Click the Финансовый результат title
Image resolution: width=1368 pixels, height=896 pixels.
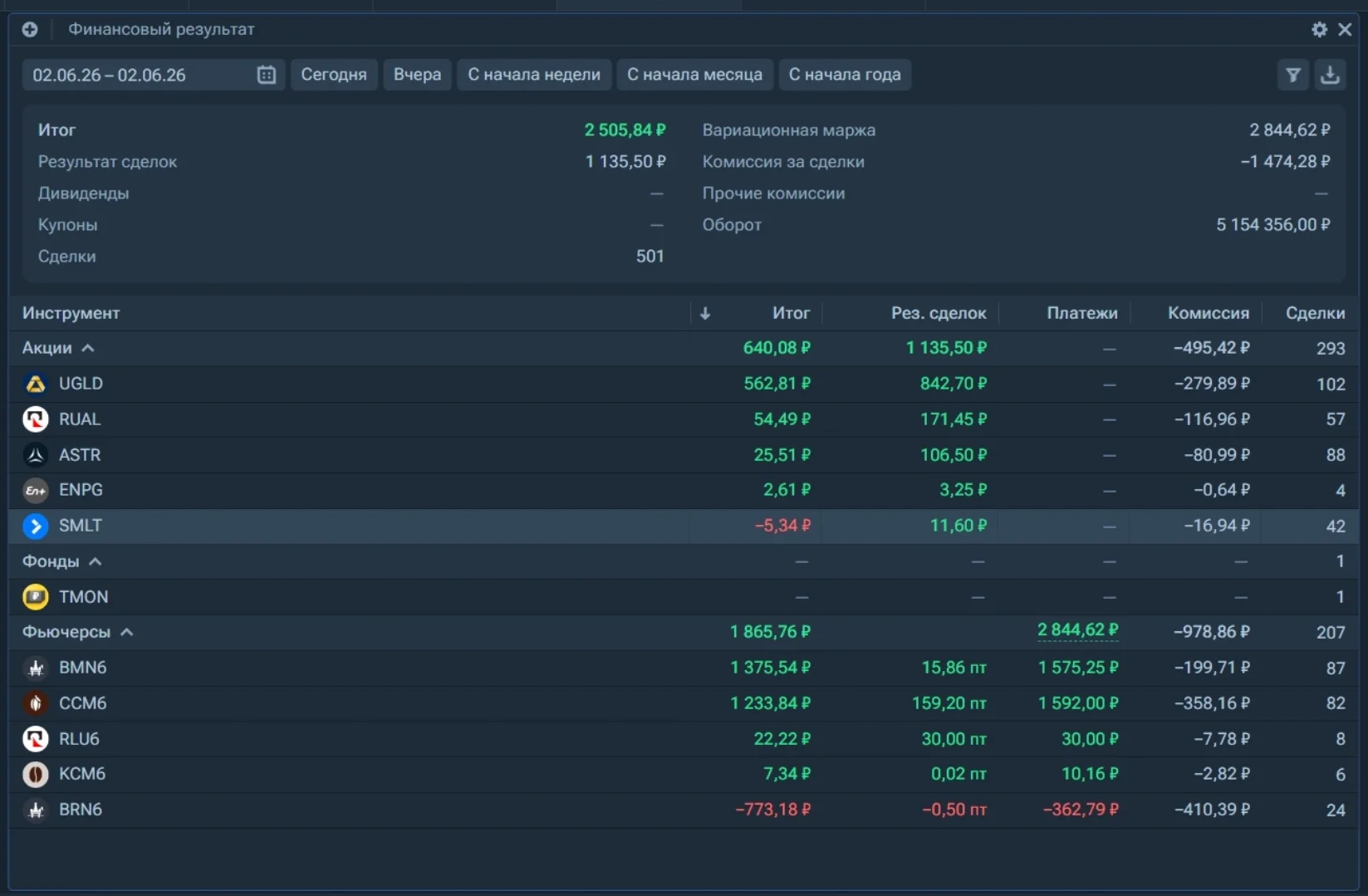click(161, 30)
